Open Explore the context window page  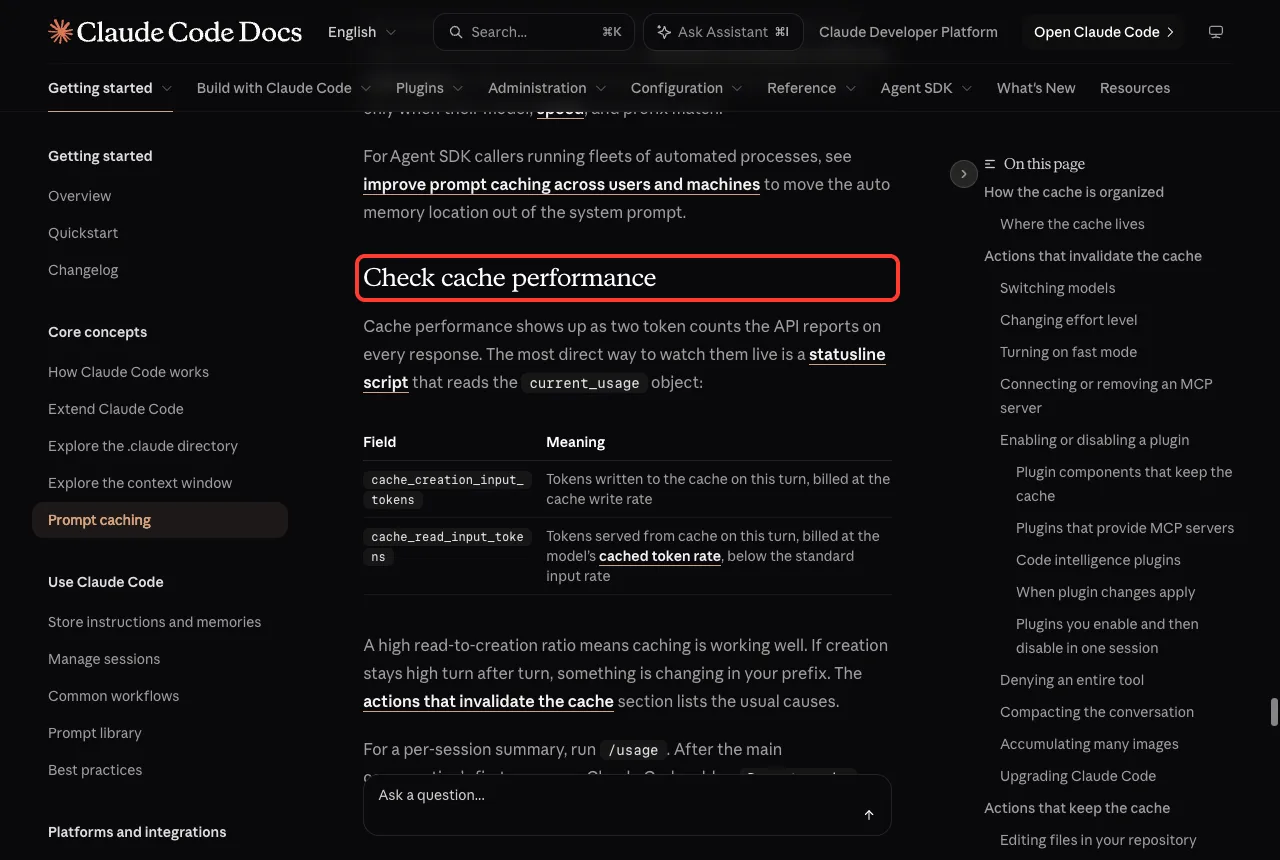tap(140, 483)
